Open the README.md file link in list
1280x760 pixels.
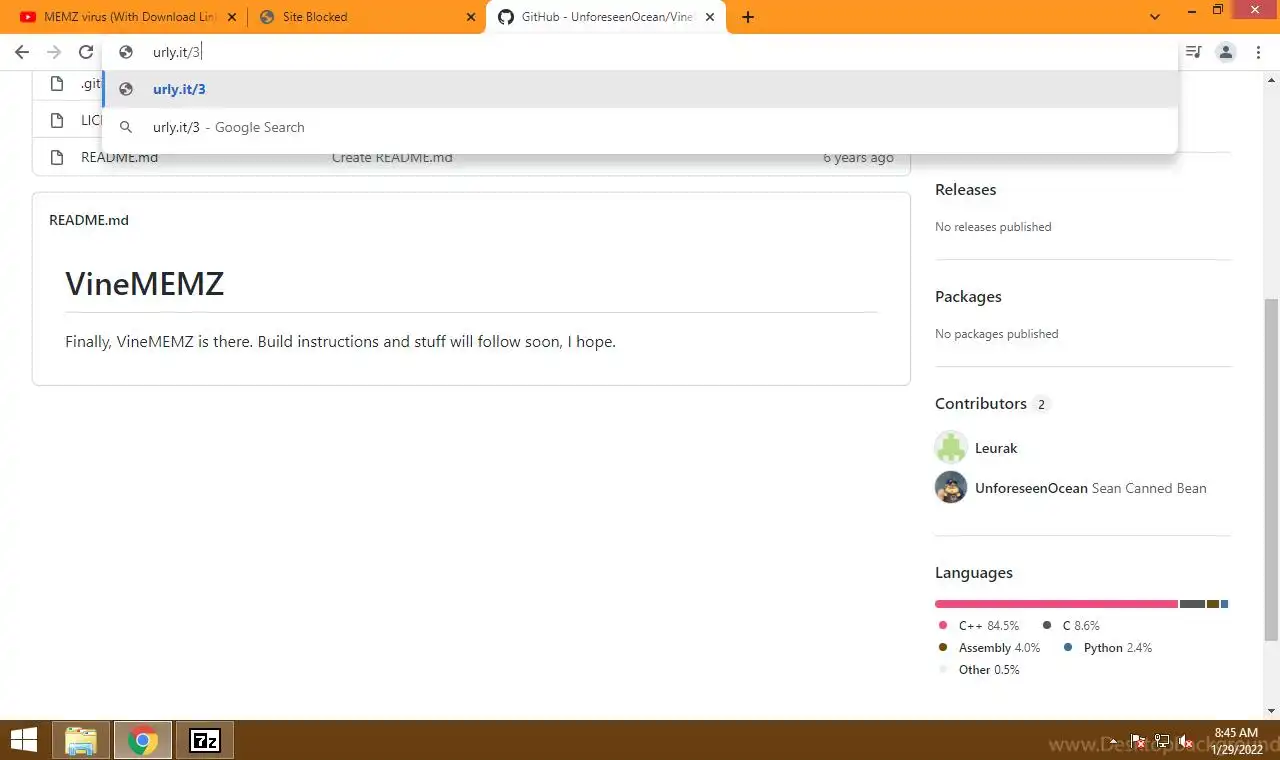[x=119, y=157]
